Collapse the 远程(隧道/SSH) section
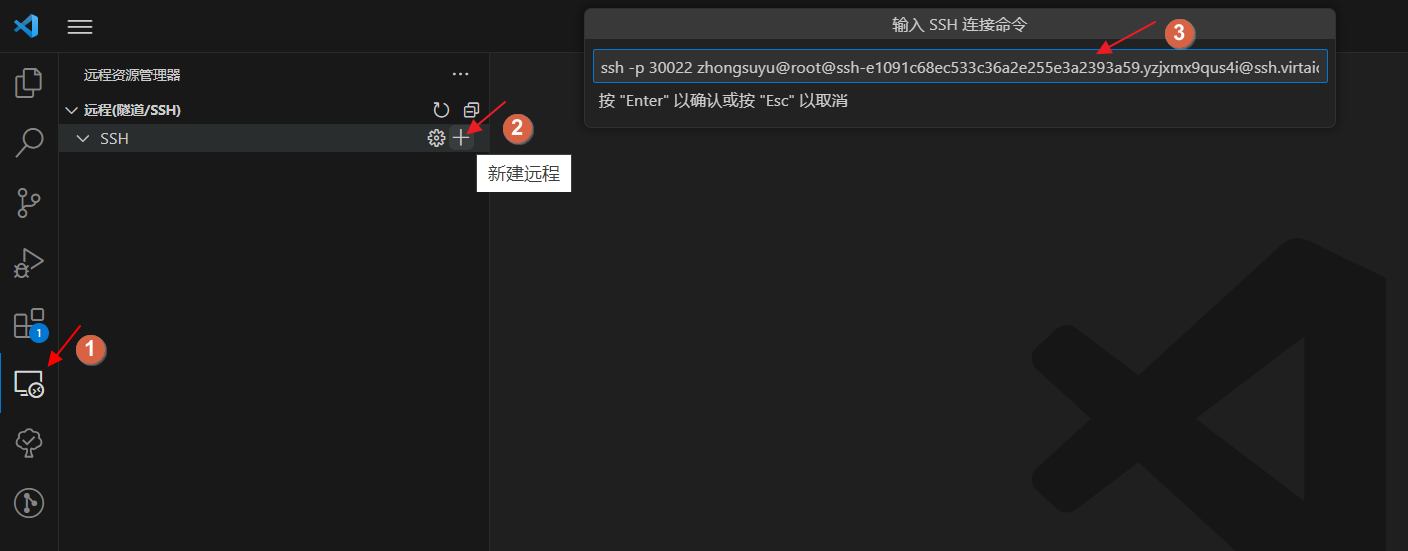Screen dimensions: 1408x551 point(70,110)
